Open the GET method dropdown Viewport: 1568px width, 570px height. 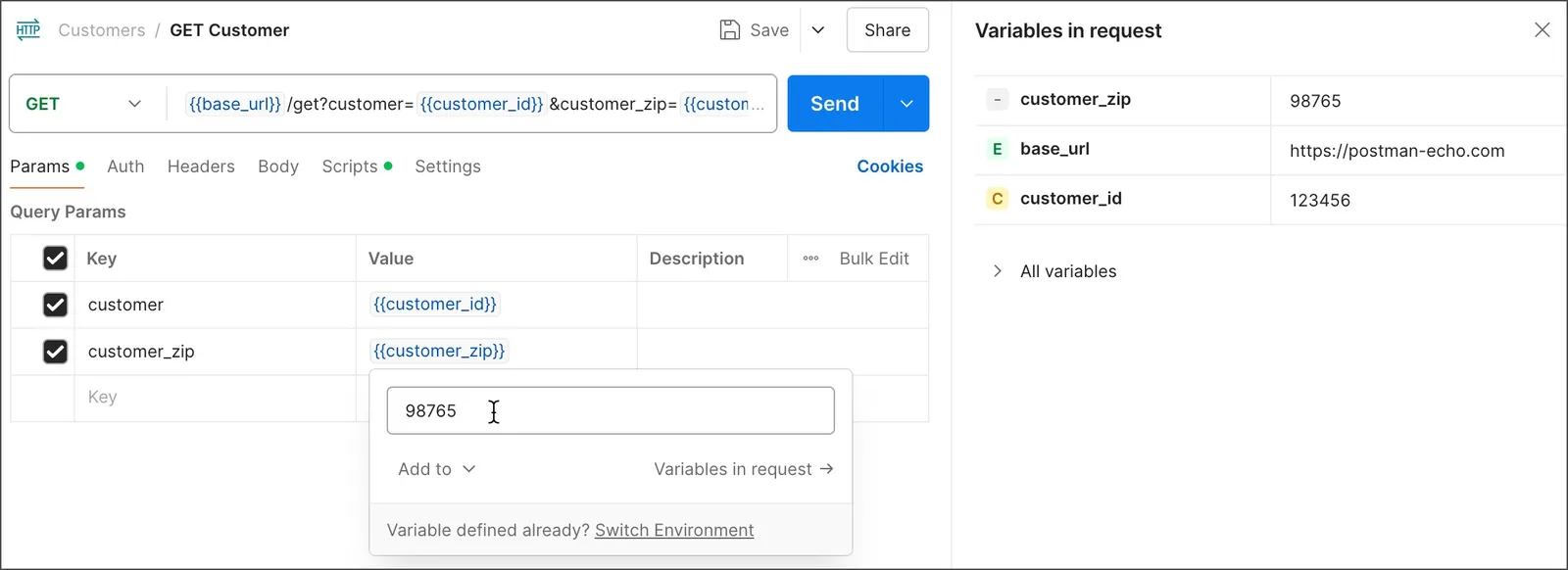click(x=84, y=104)
